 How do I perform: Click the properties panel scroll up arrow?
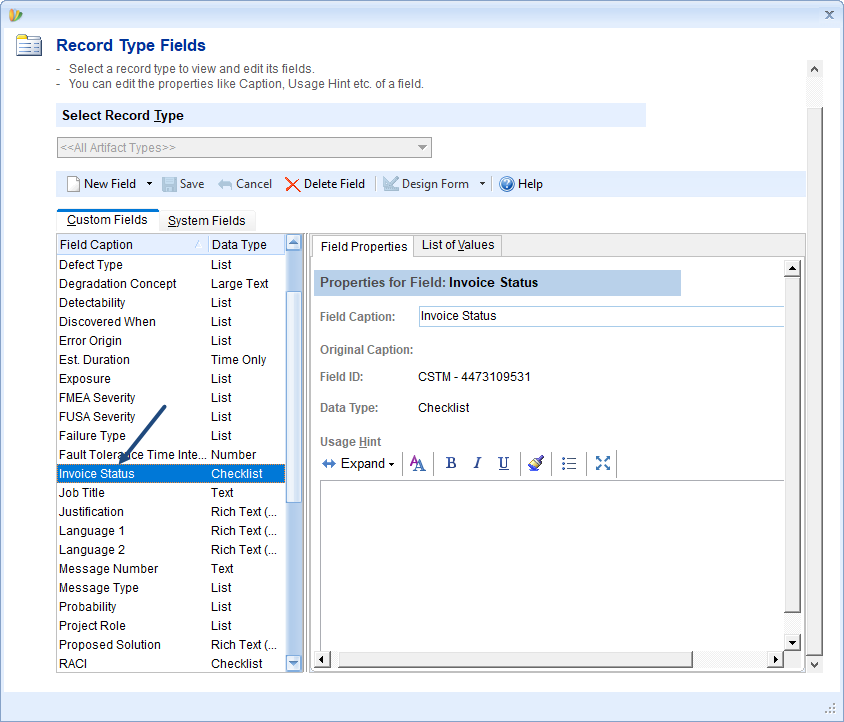coord(792,268)
